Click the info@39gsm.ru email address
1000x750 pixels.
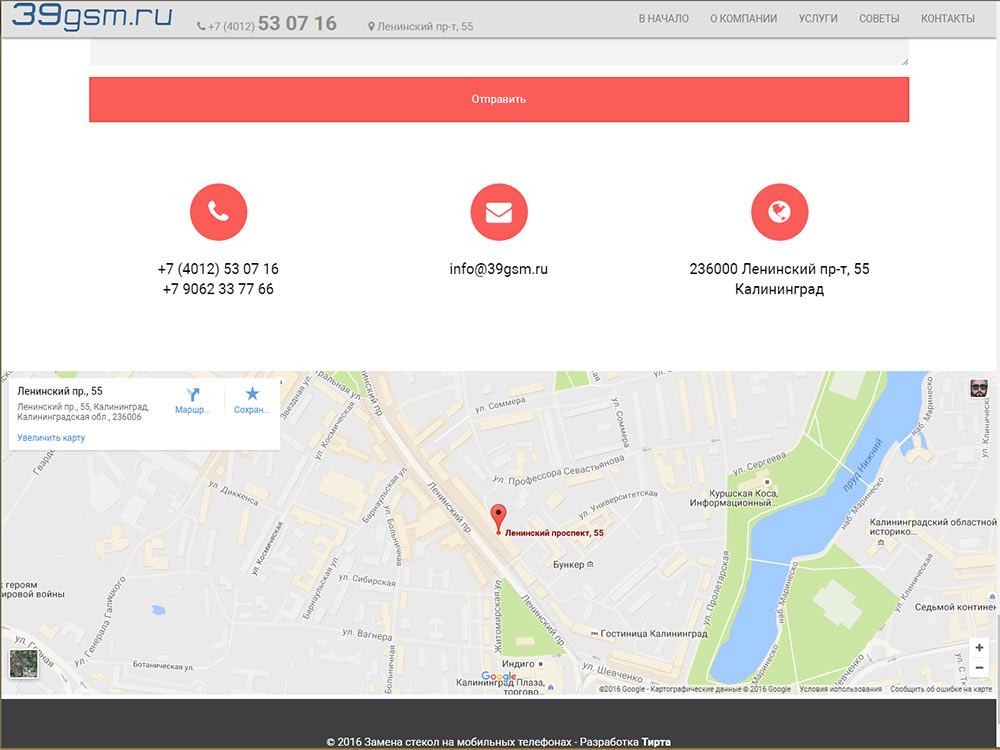click(x=499, y=268)
